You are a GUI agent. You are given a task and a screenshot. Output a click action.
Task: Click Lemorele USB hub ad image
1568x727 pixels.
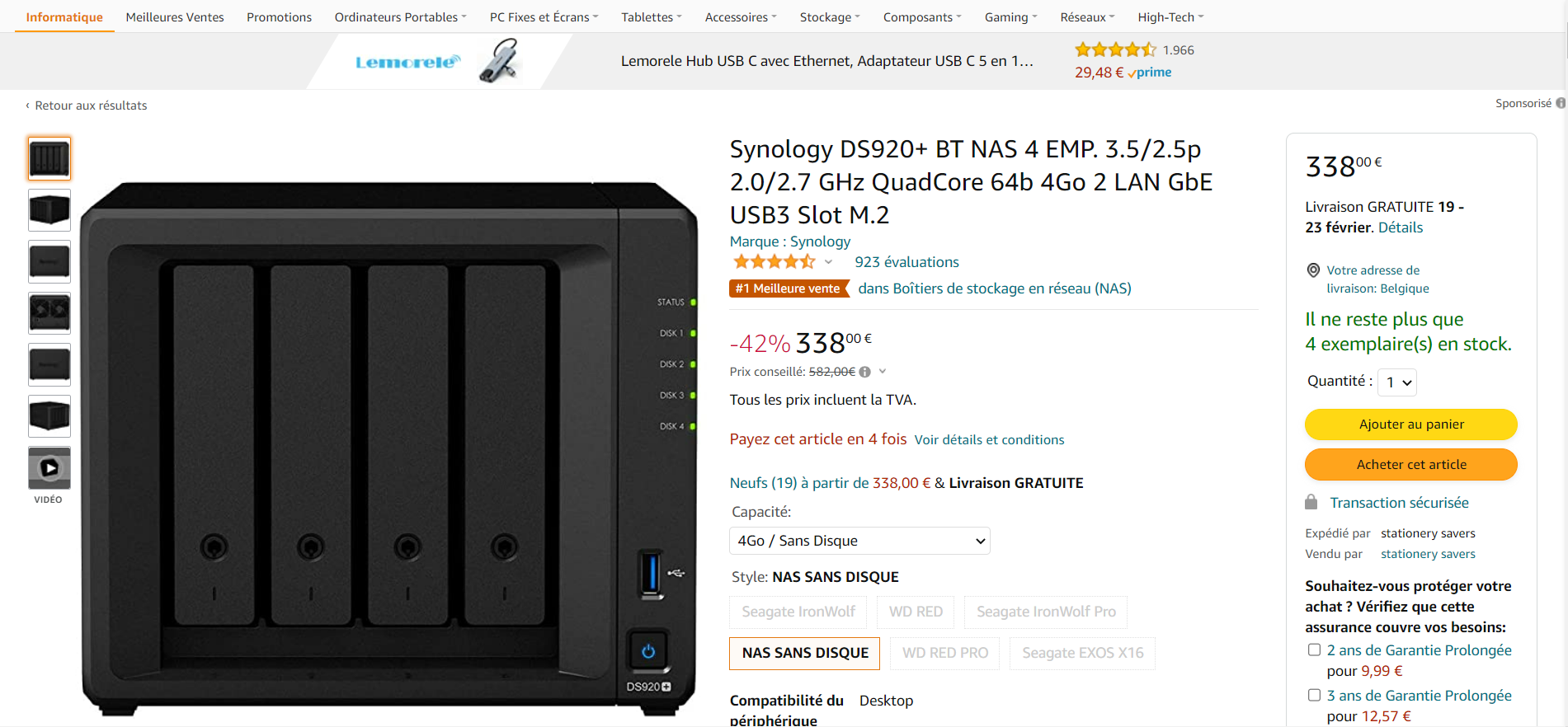click(x=500, y=61)
